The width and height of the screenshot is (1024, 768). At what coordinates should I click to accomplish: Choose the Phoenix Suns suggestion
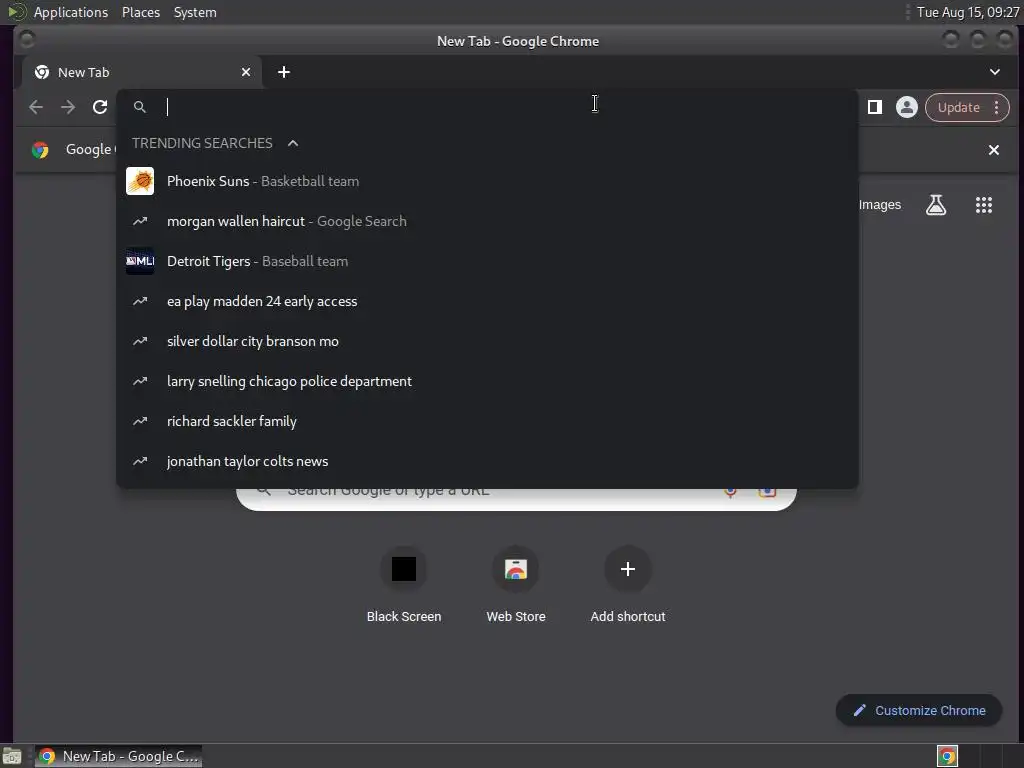pos(487,181)
